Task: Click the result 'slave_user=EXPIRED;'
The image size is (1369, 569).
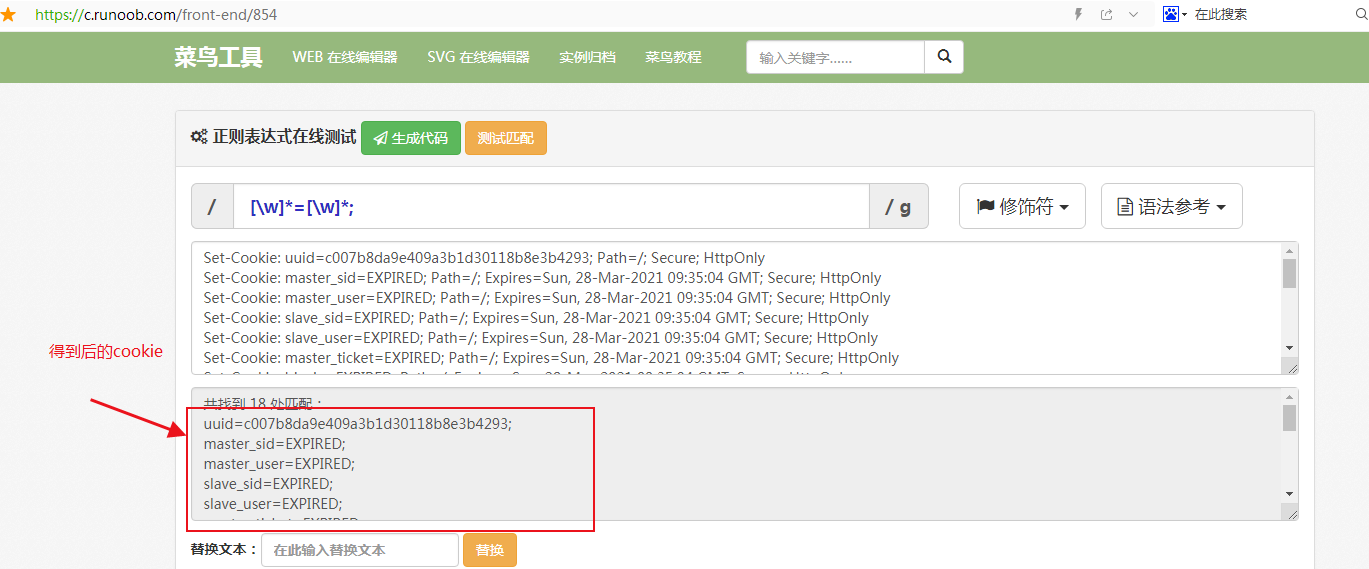Action: pos(272,503)
